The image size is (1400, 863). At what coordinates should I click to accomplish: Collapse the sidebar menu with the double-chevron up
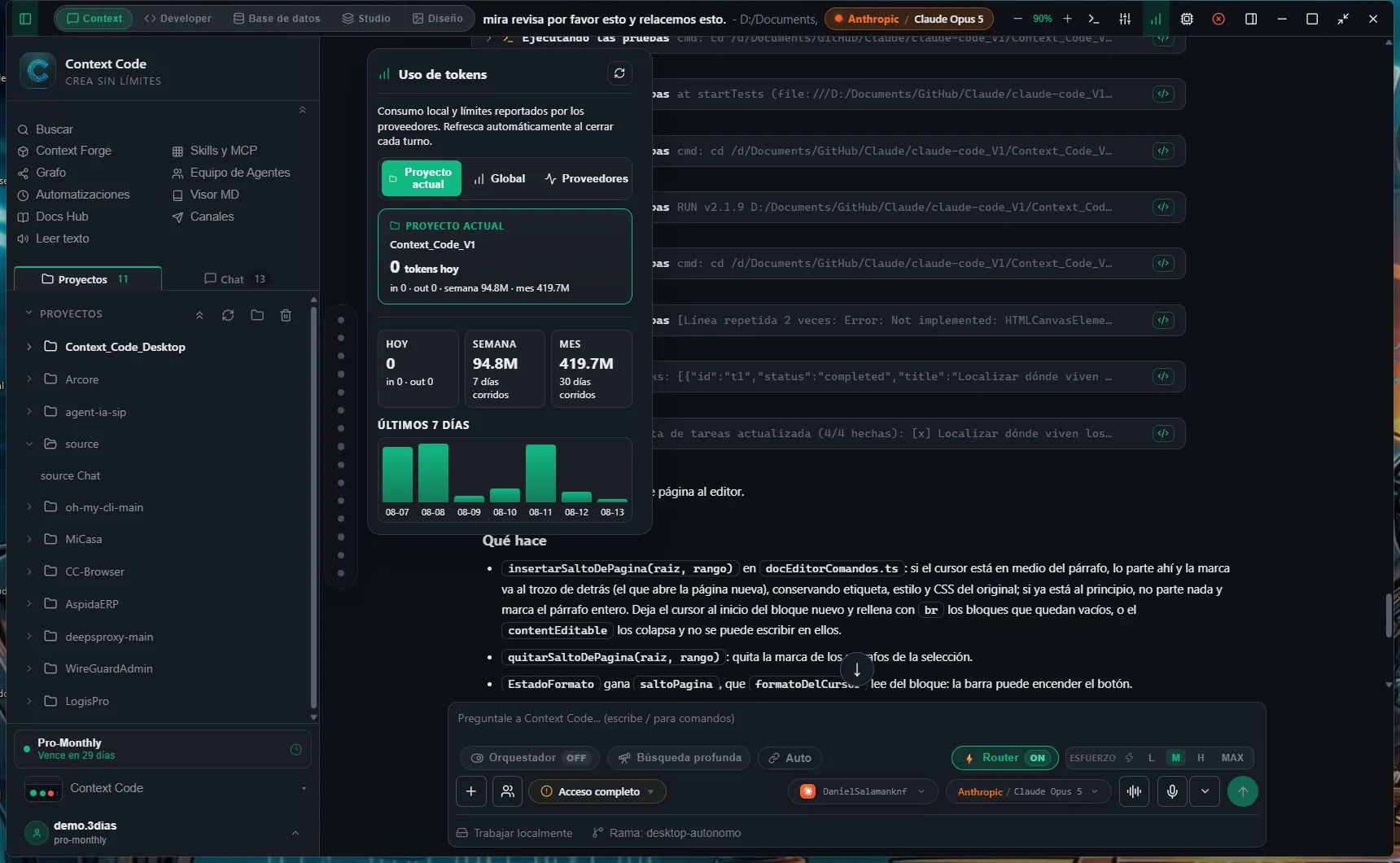(x=302, y=110)
